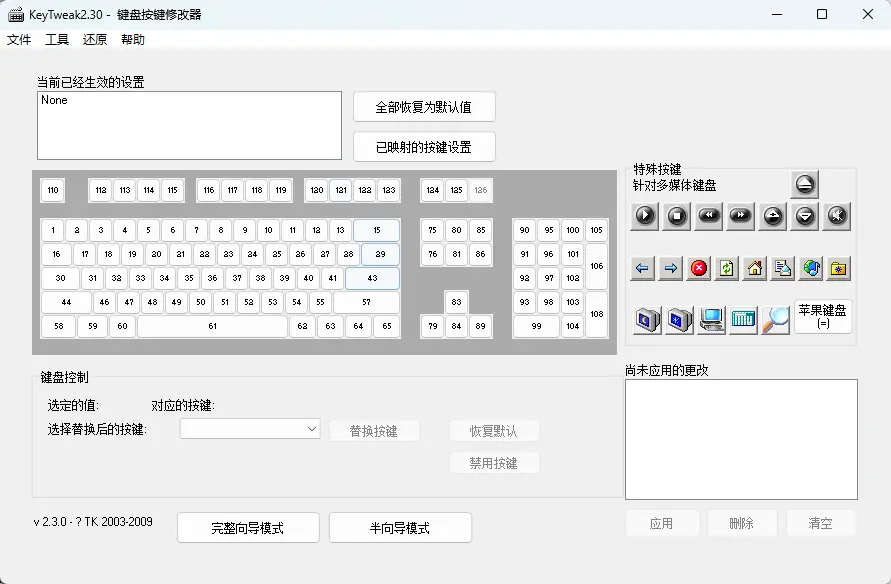
Task: Select the Next Track media key
Action: tap(740, 216)
